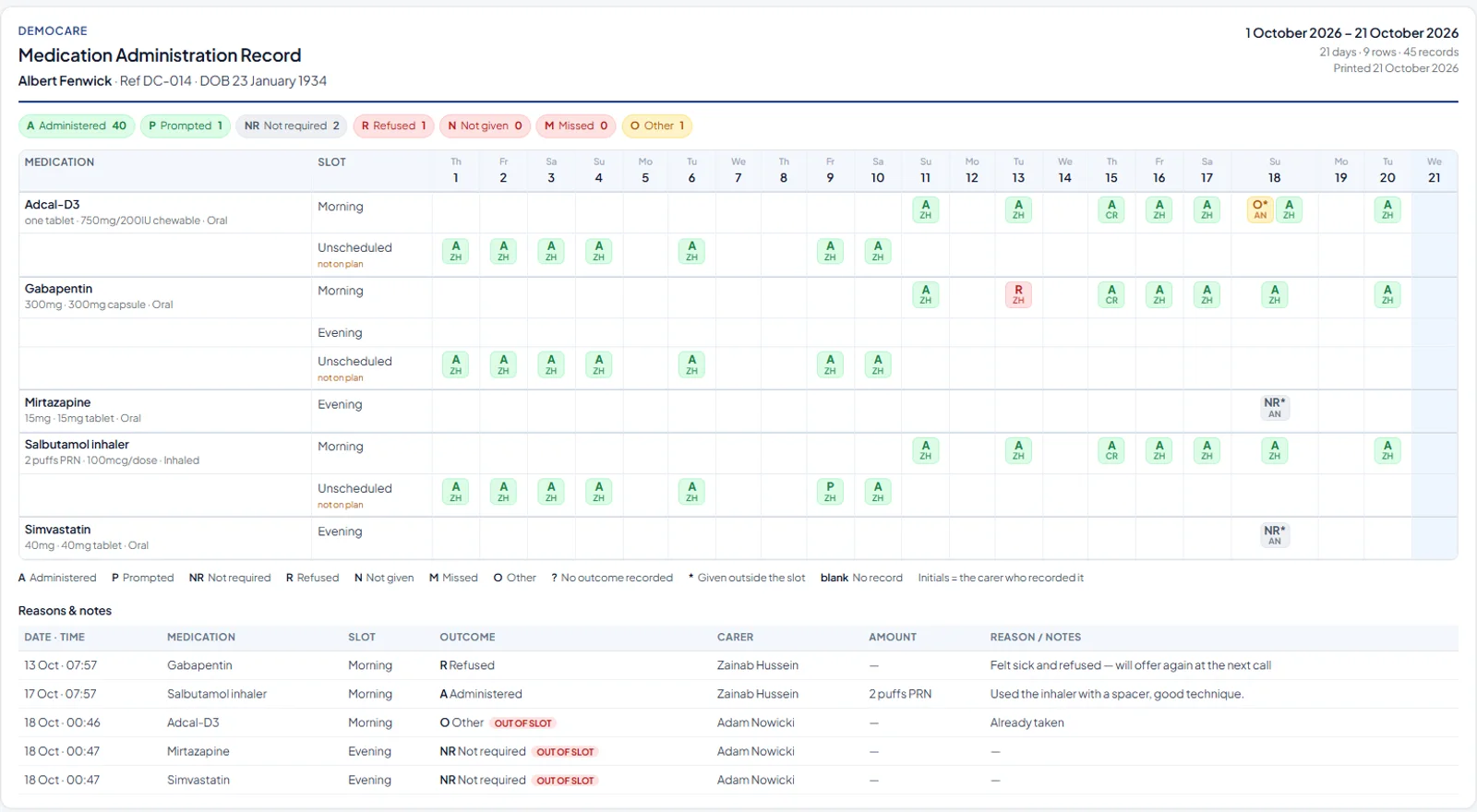Click the Simvastatin Evening NR* badge on day 18

pyautogui.click(x=1274, y=535)
